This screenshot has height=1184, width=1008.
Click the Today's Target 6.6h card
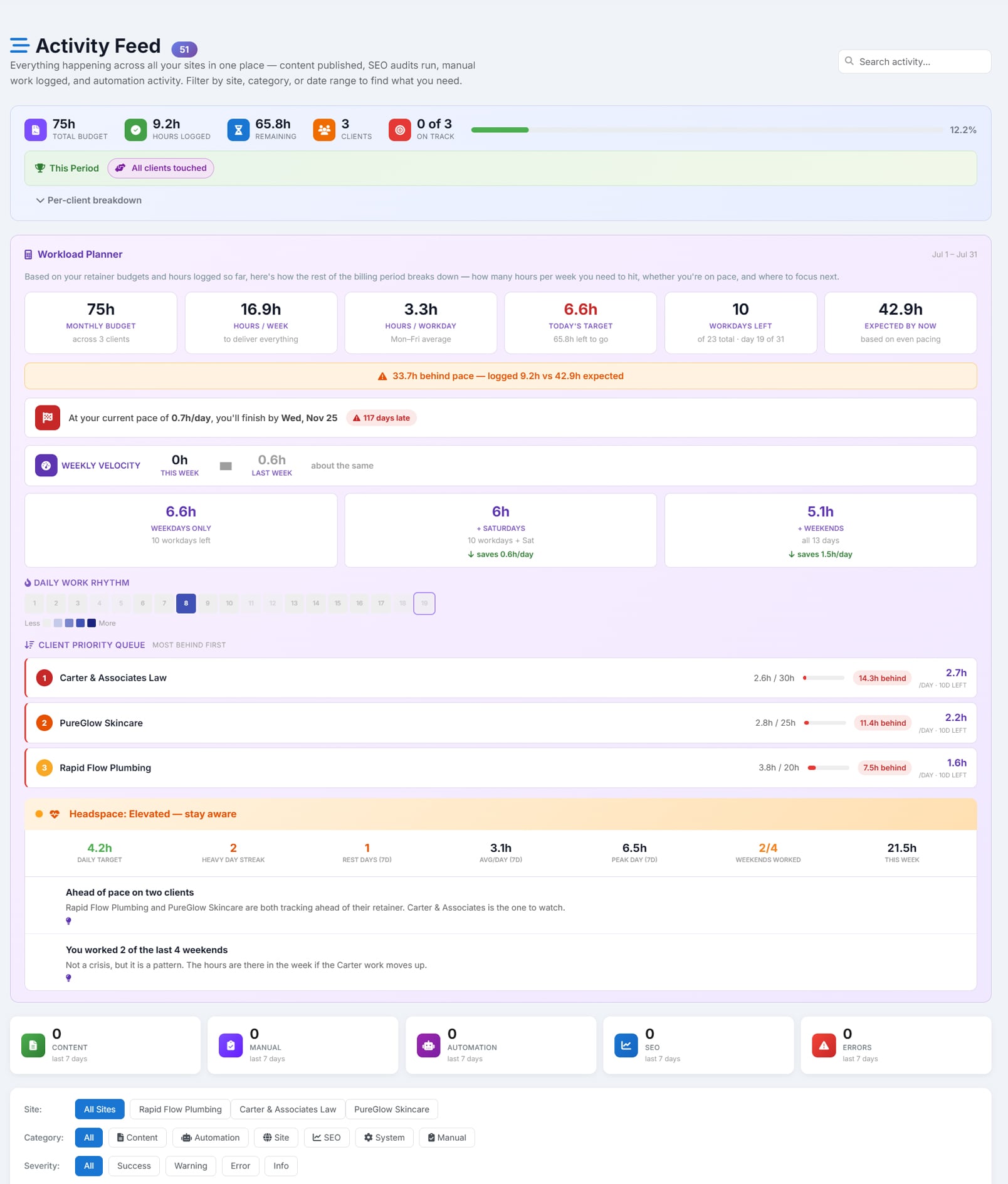click(580, 323)
